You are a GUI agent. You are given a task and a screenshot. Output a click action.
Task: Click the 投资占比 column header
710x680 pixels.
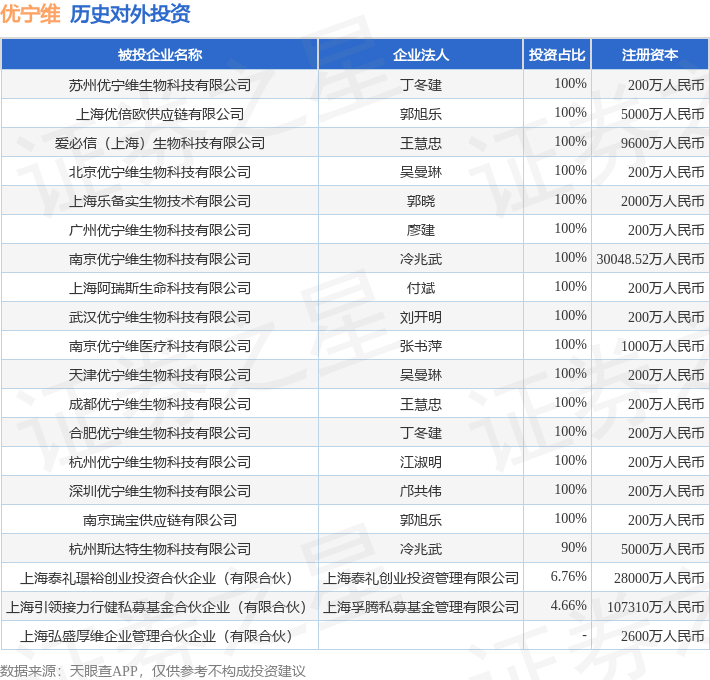557,55
